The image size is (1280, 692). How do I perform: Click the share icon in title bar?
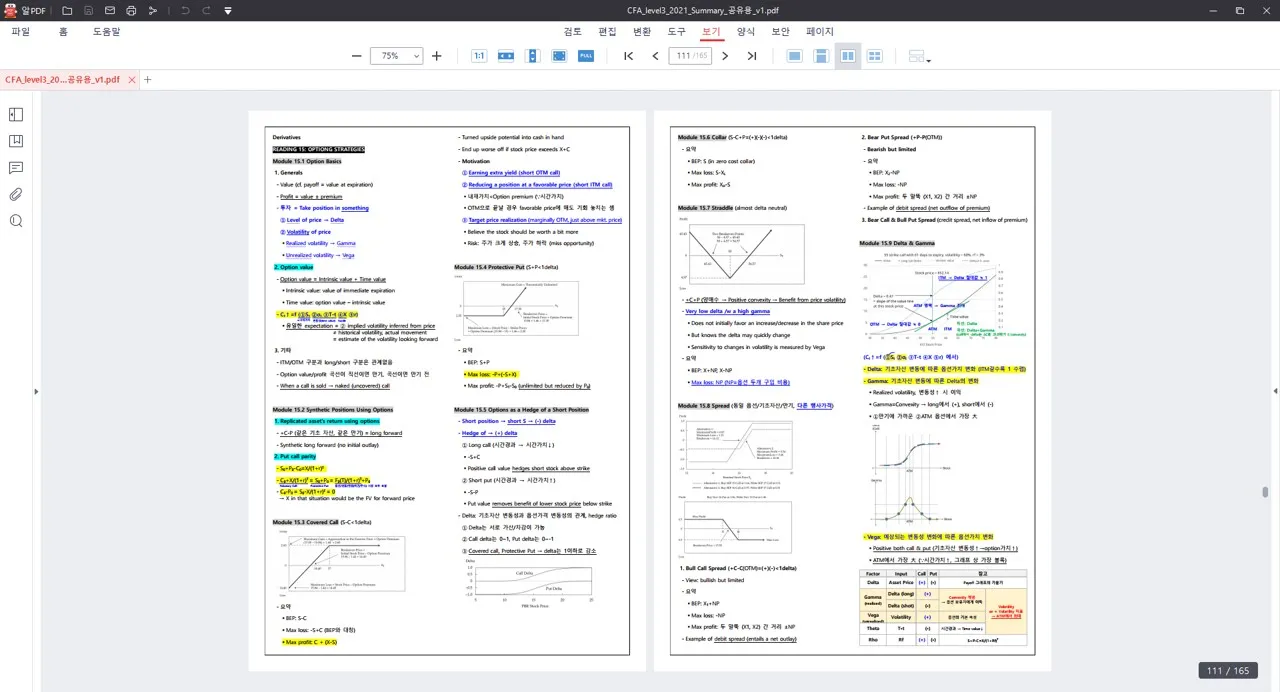152,11
